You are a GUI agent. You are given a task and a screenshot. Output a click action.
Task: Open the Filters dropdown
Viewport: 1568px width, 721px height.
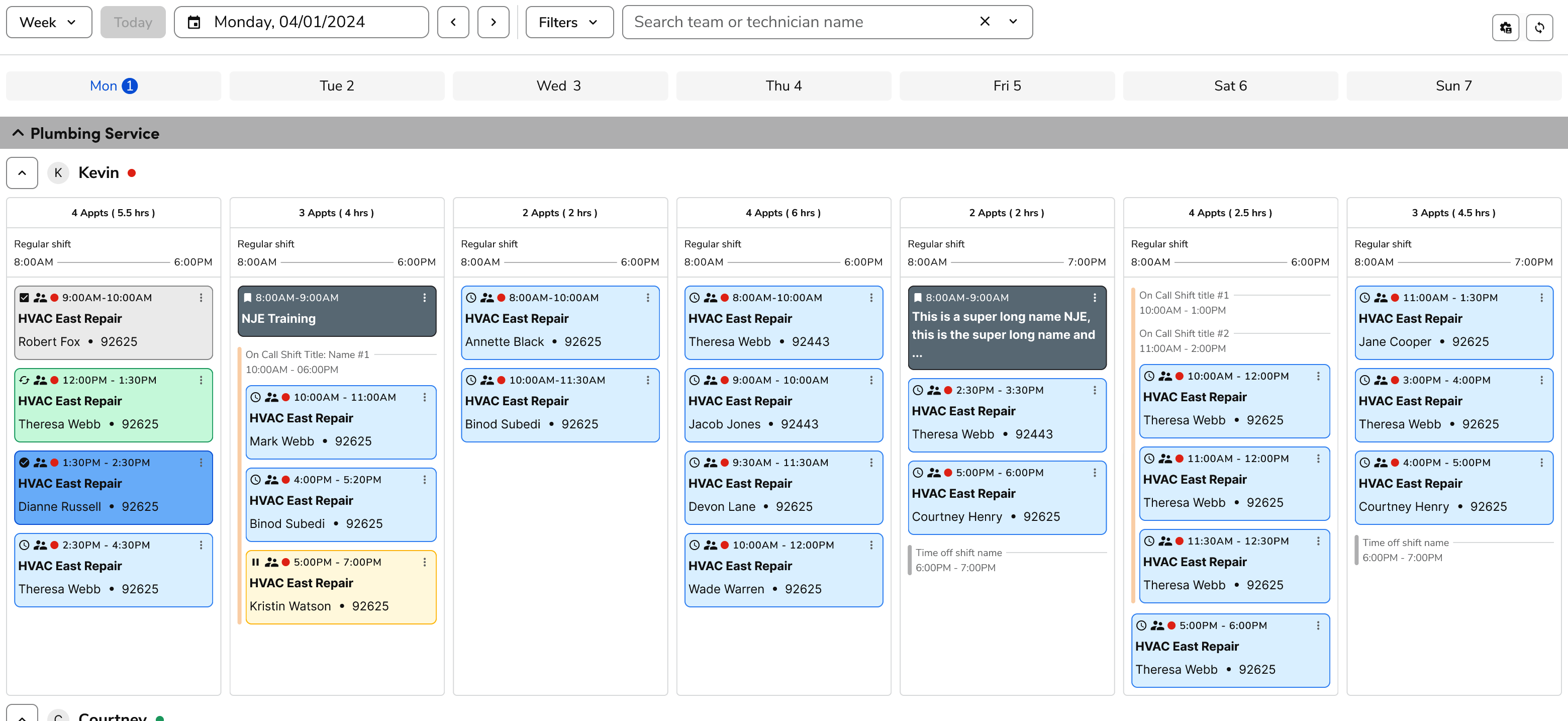(568, 23)
